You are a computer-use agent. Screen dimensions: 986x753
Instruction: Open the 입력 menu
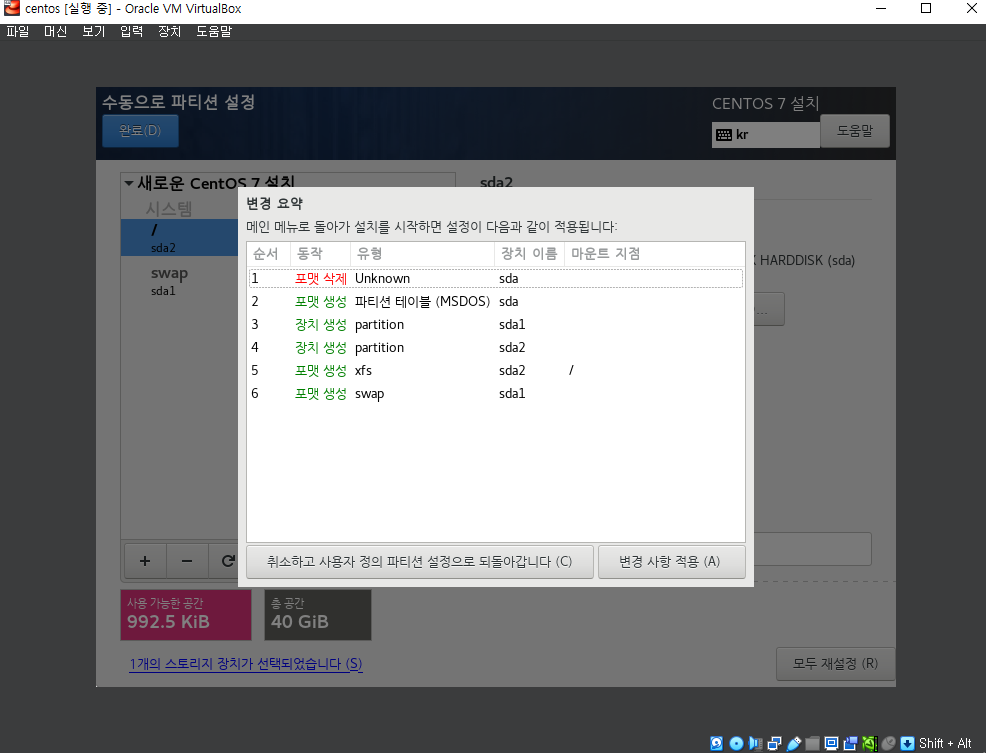pyautogui.click(x=131, y=31)
